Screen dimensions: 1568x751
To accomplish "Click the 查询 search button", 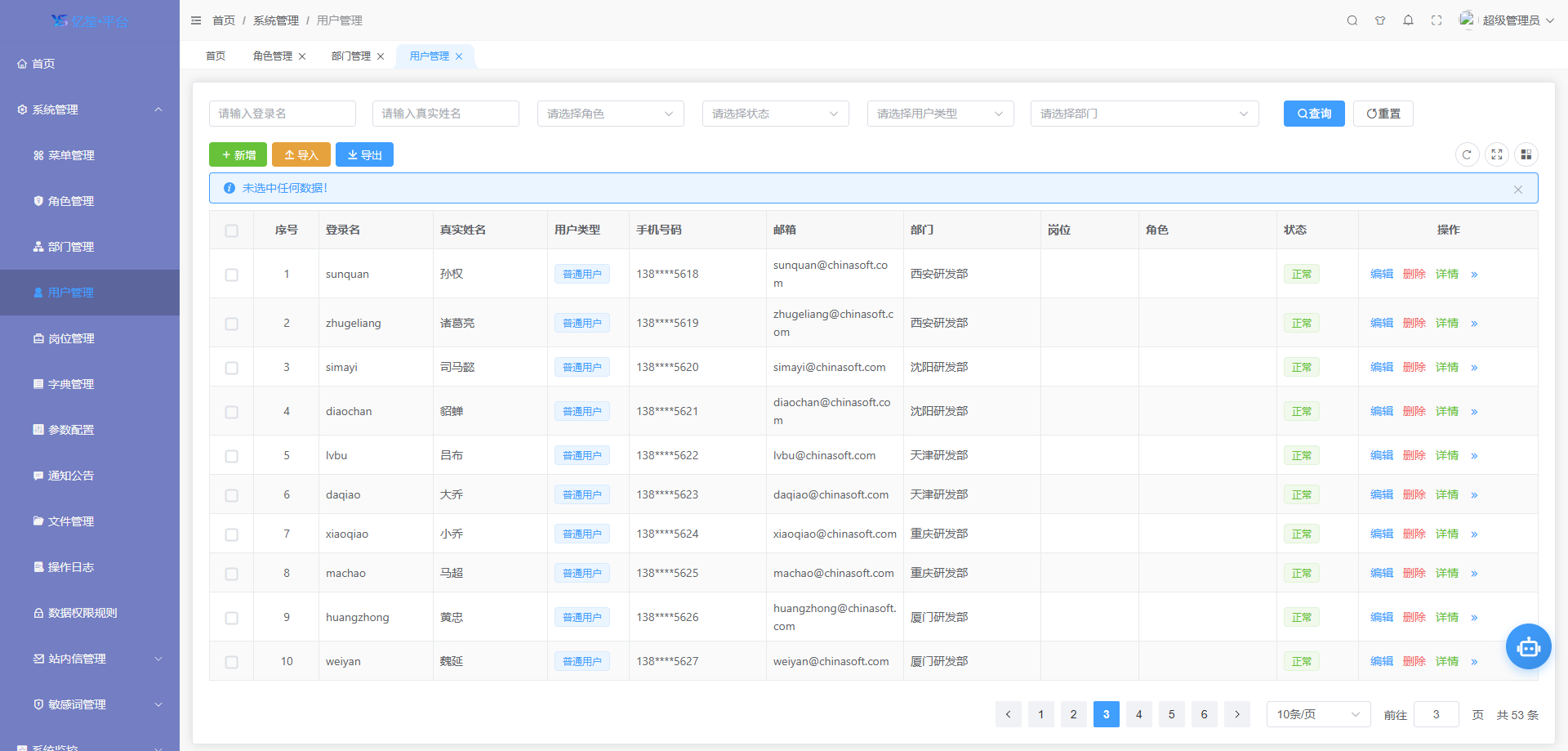I will pyautogui.click(x=1314, y=114).
